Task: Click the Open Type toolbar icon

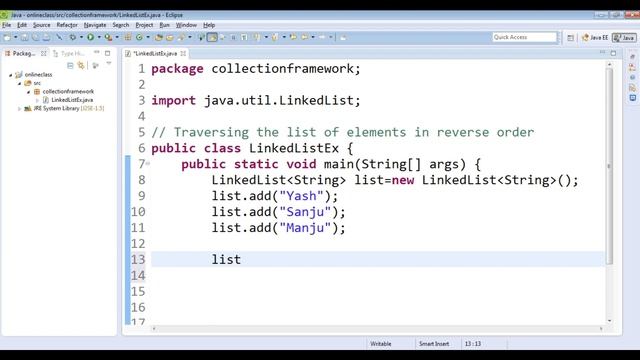Action: point(159,38)
